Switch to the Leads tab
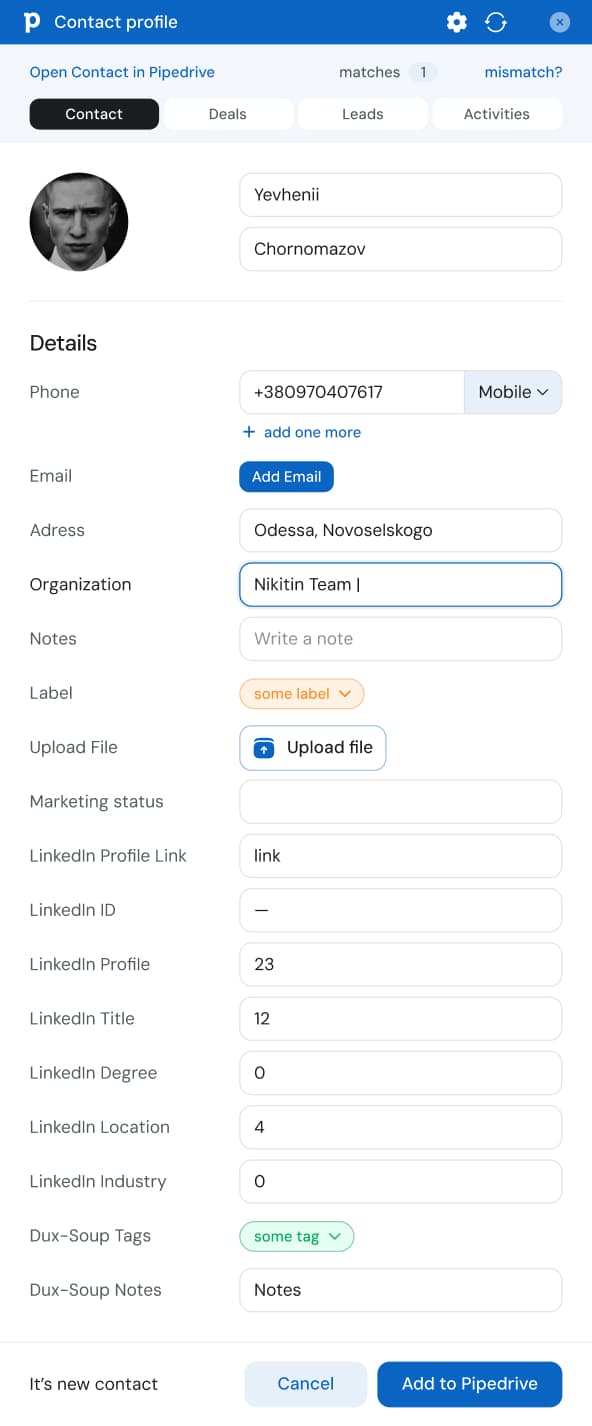Screen dimensions: 592x1426 click(362, 114)
